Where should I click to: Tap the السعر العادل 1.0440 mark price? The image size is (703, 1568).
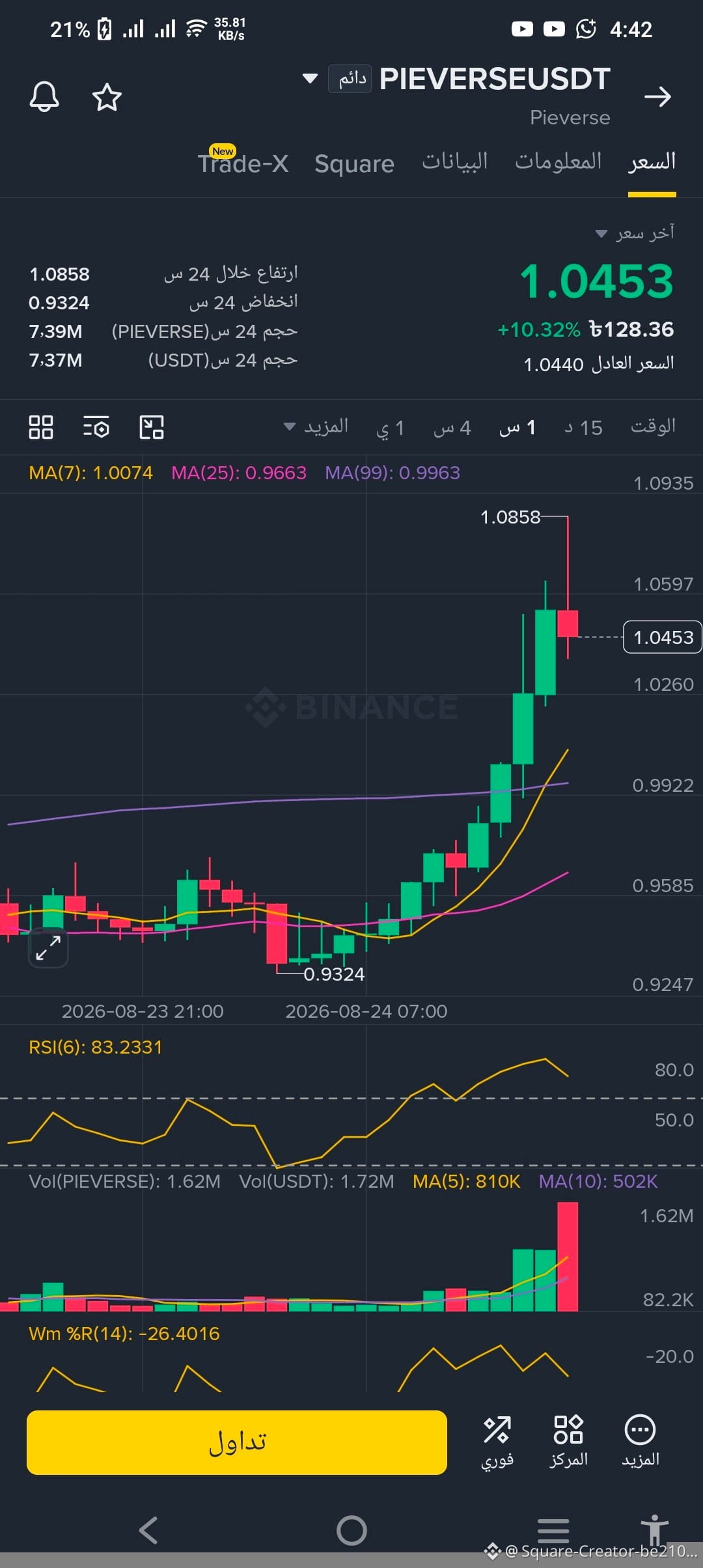599,364
